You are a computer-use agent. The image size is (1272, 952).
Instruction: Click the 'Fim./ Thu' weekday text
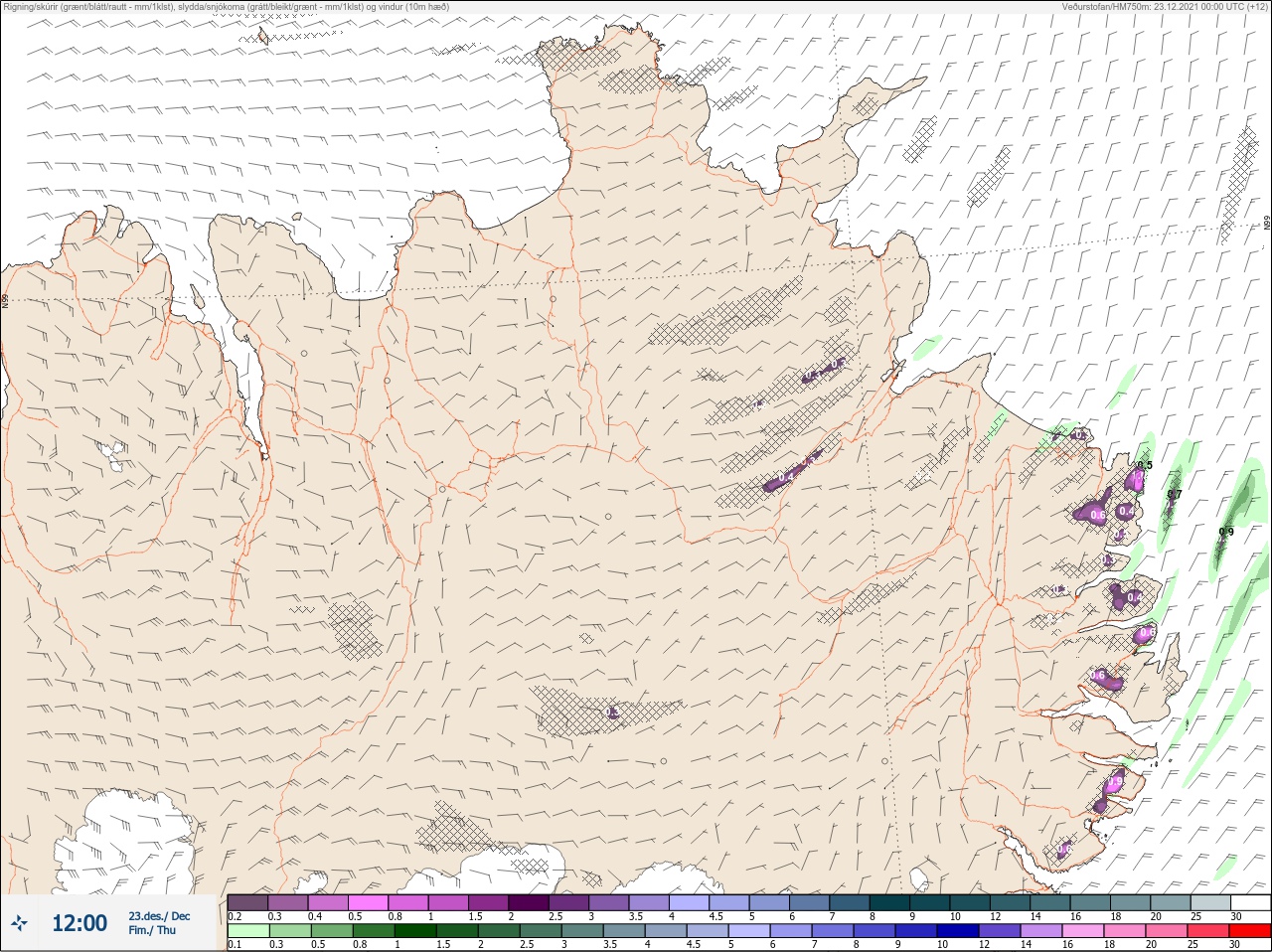click(x=152, y=930)
